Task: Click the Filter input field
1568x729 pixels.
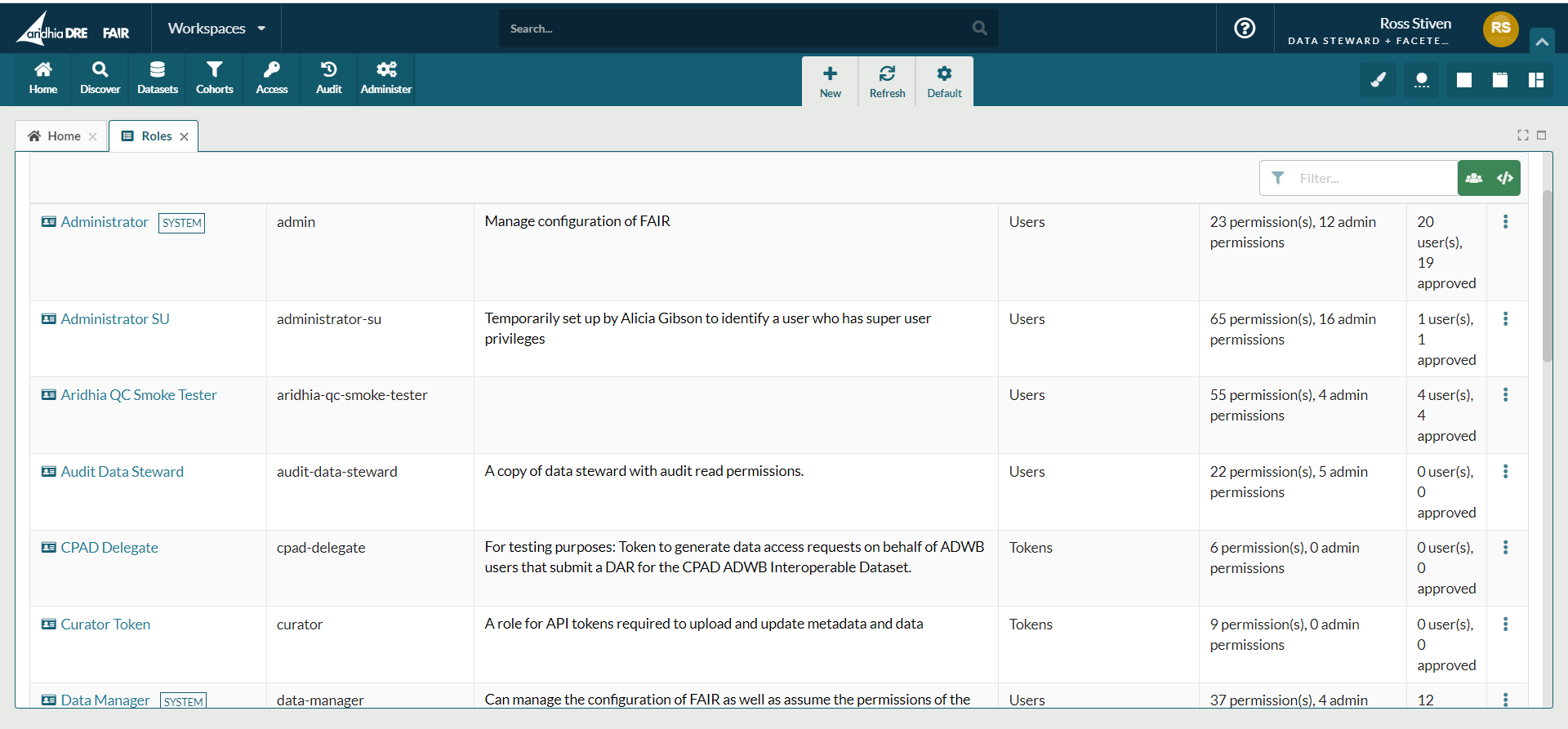Action: 1372,178
